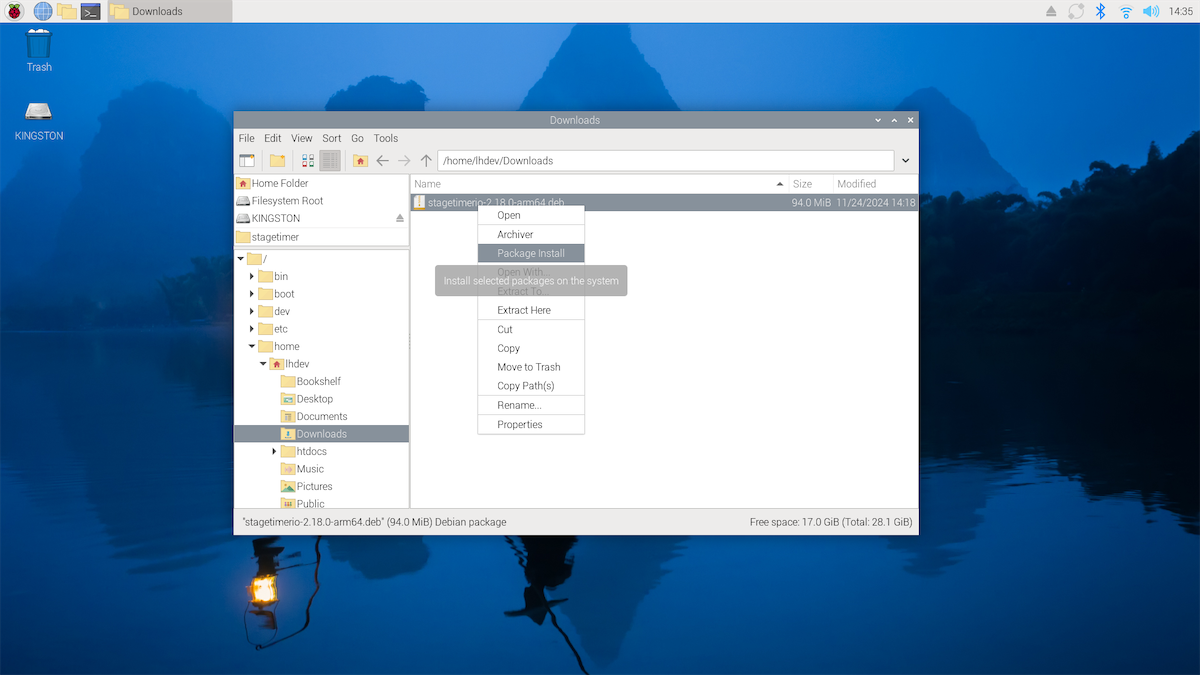Expand the htdocs folder in sidebar
Screen dimensions: 1200x675
click(x=273, y=451)
